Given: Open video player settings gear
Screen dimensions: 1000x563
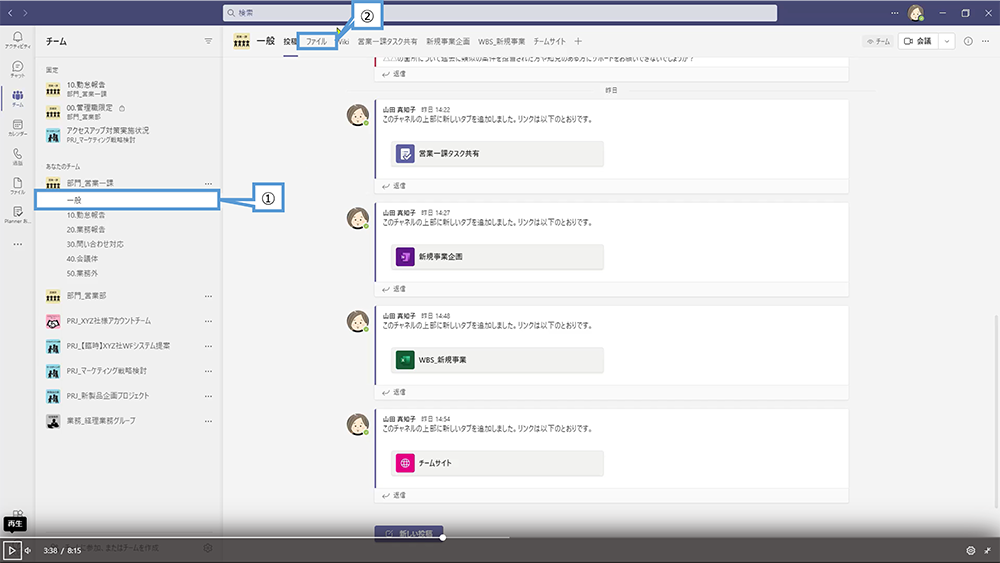Looking at the screenshot, I should coord(971,550).
